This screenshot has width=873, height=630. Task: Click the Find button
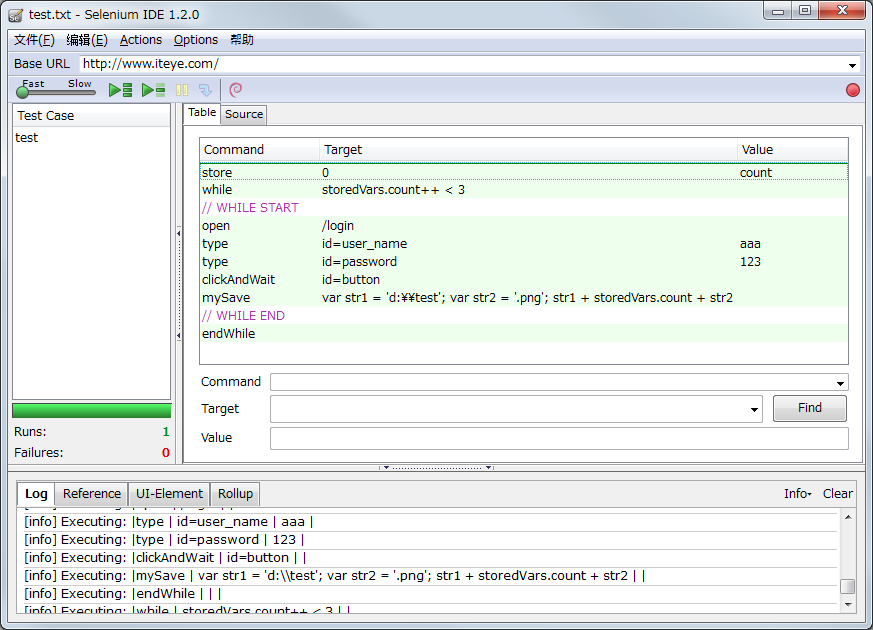click(x=809, y=408)
